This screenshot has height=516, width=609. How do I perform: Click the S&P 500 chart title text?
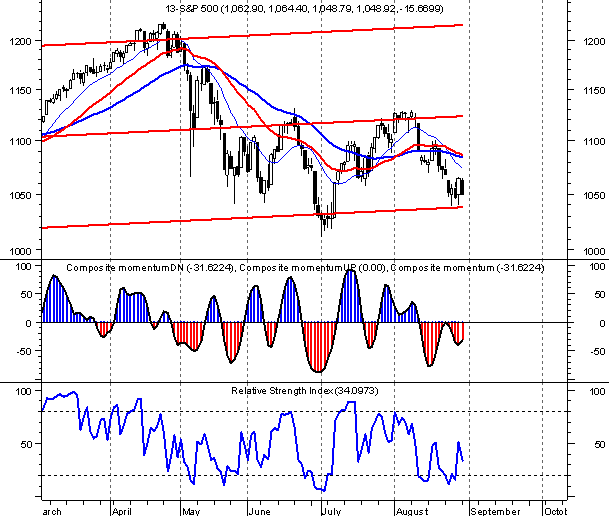304,9
